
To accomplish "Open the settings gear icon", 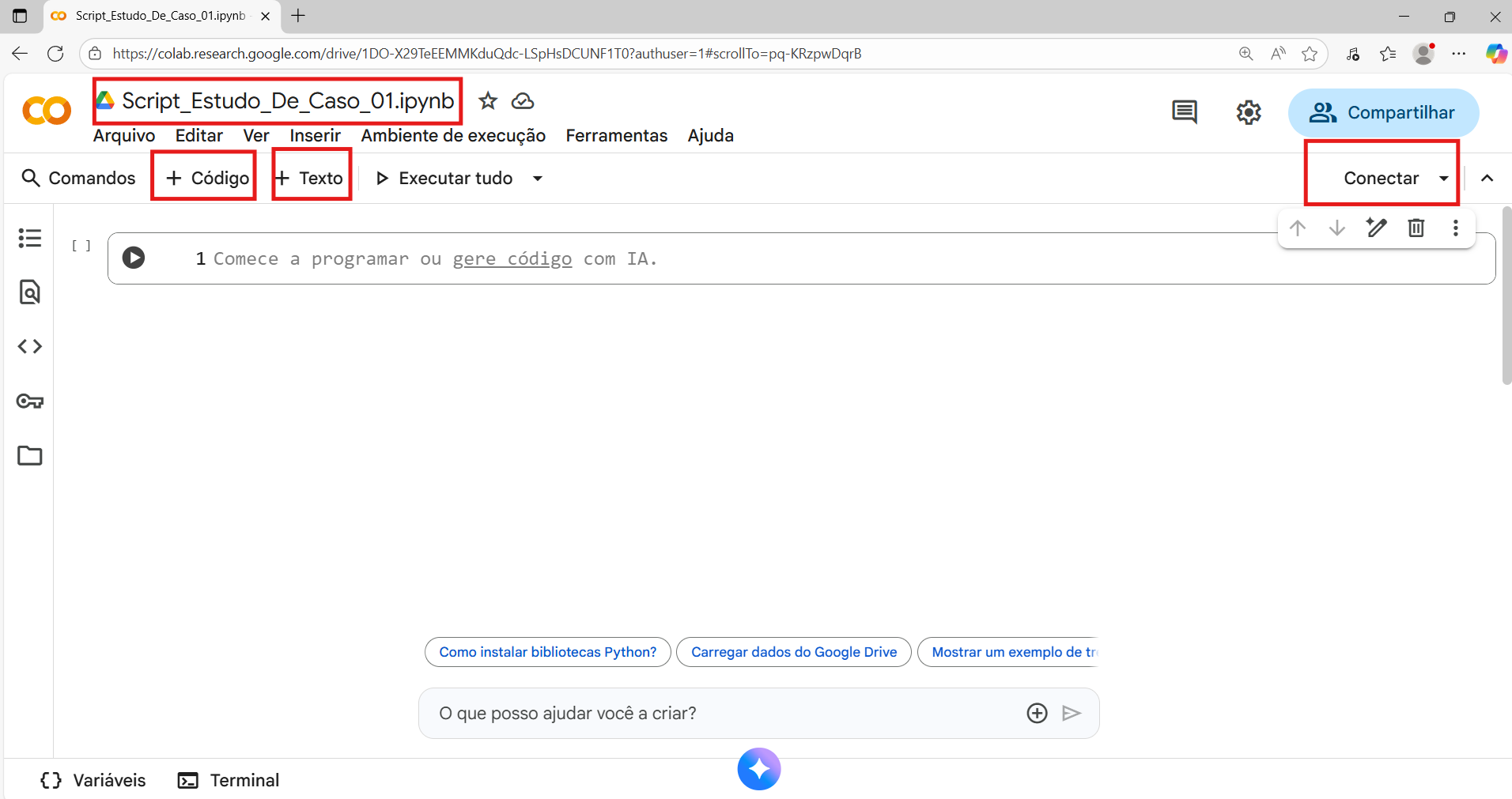I will click(x=1248, y=112).
